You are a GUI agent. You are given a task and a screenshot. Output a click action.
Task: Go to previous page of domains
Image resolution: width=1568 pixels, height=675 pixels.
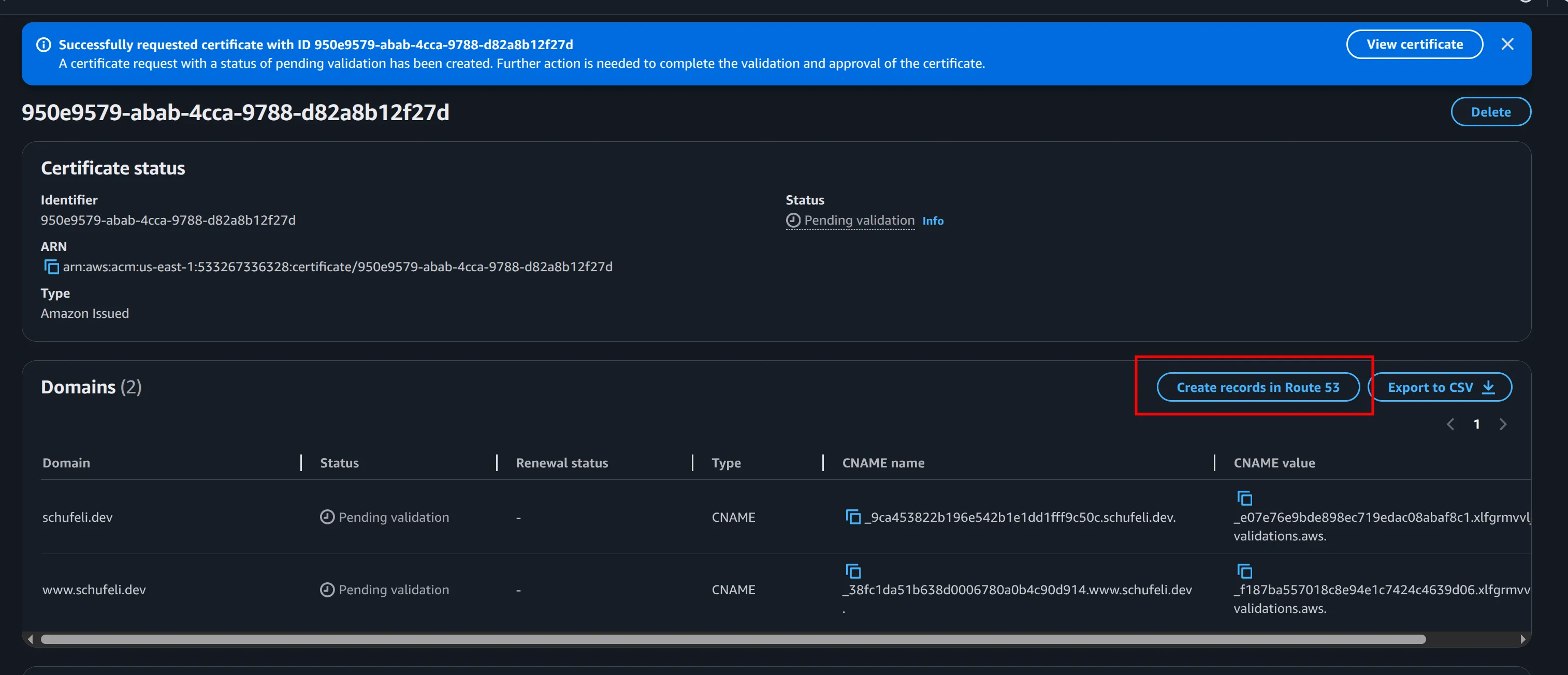[1450, 424]
